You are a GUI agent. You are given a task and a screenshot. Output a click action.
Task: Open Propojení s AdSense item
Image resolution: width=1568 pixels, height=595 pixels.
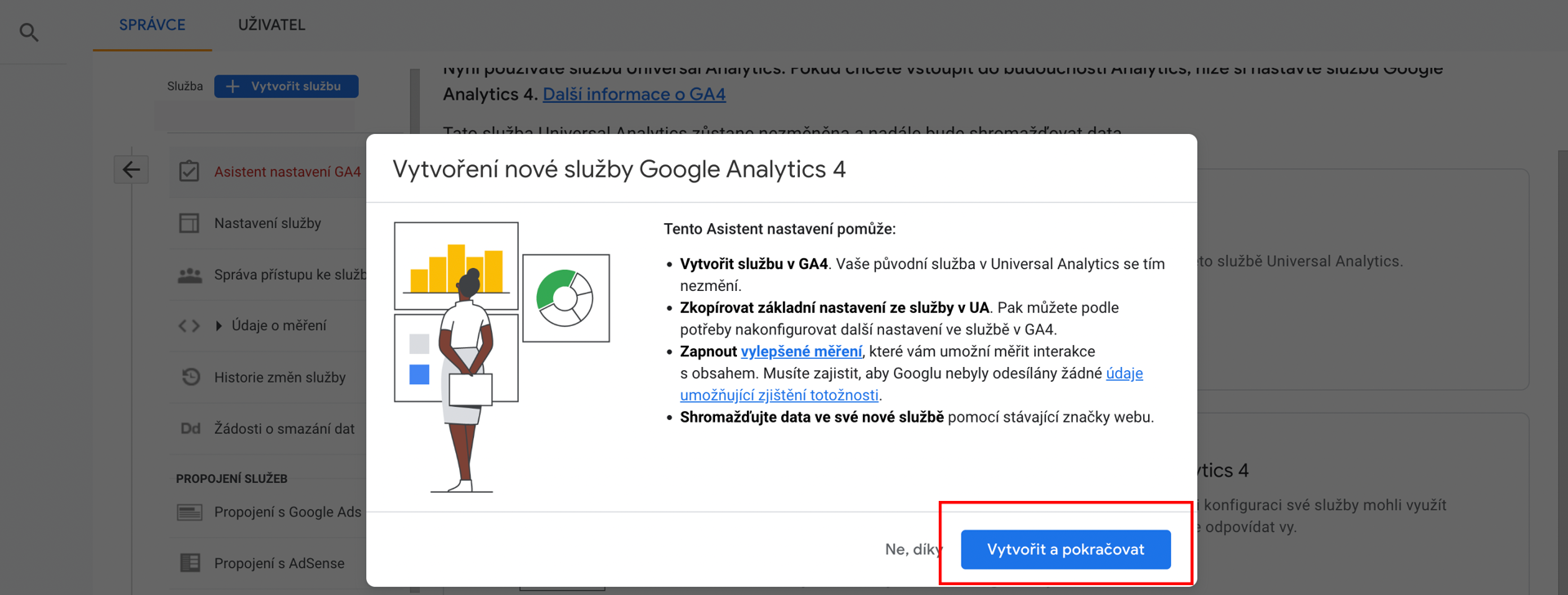279,563
